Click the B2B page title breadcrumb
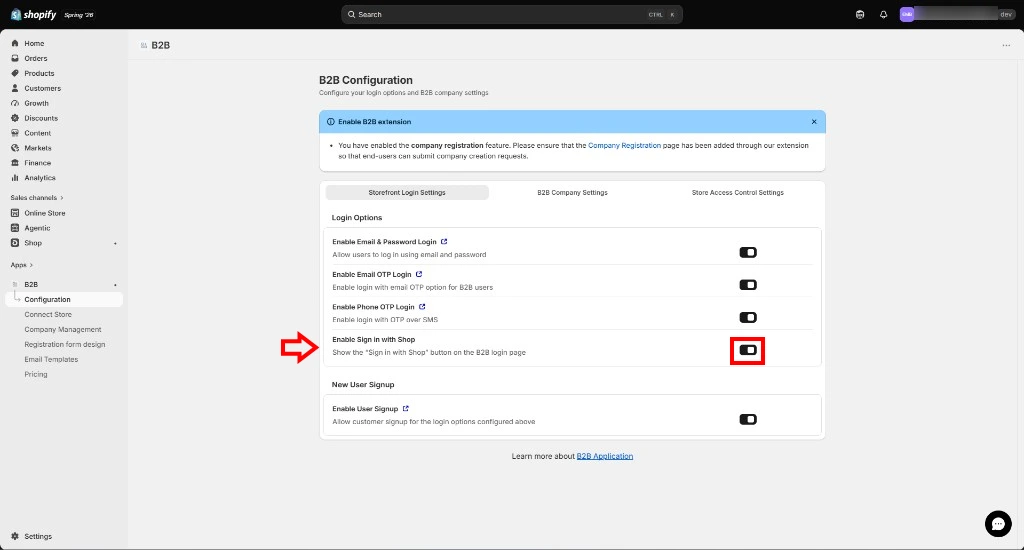Viewport: 1024px width, 550px height. pyautogui.click(x=161, y=45)
